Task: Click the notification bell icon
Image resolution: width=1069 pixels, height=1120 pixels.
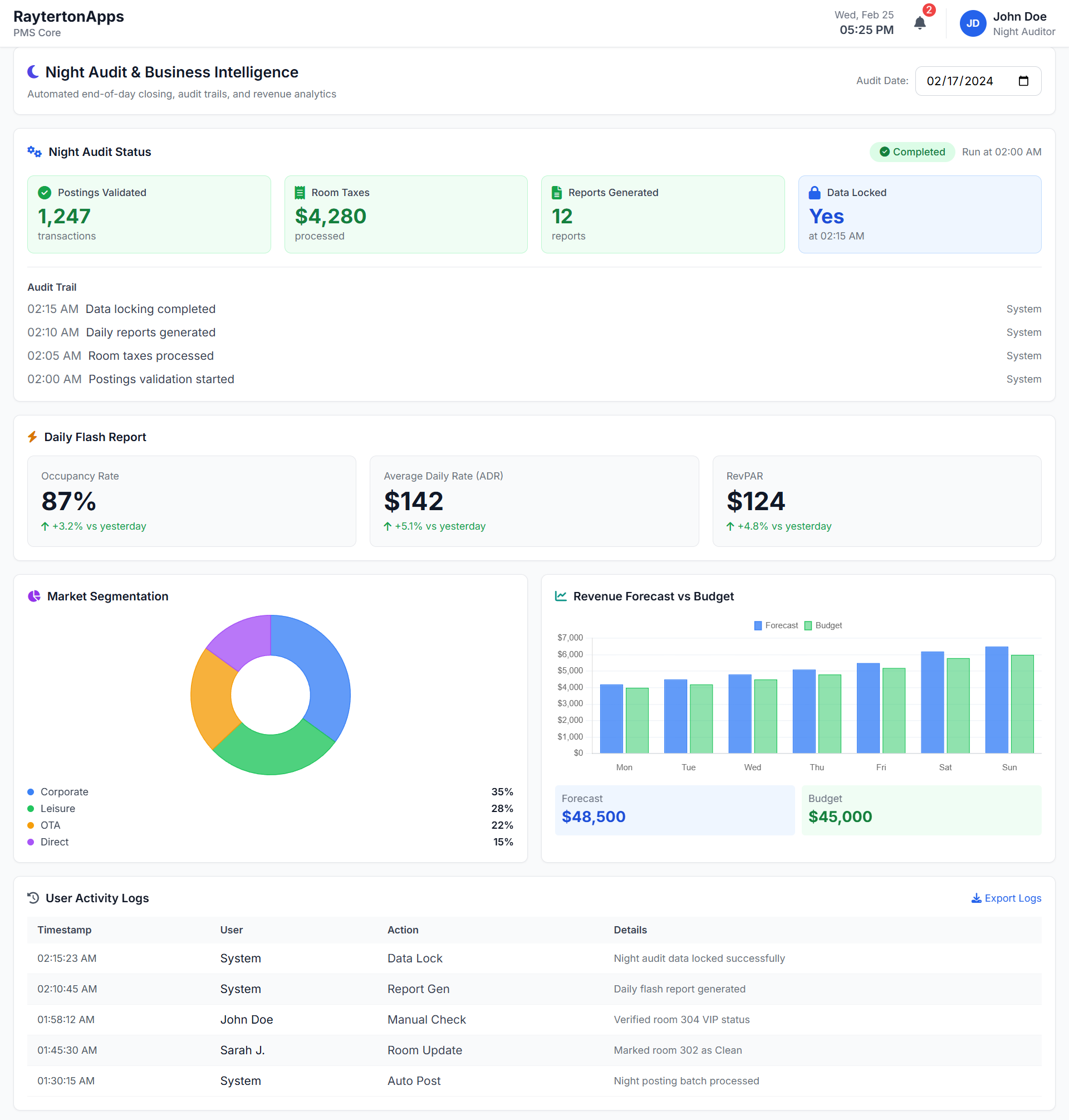Action: tap(920, 23)
